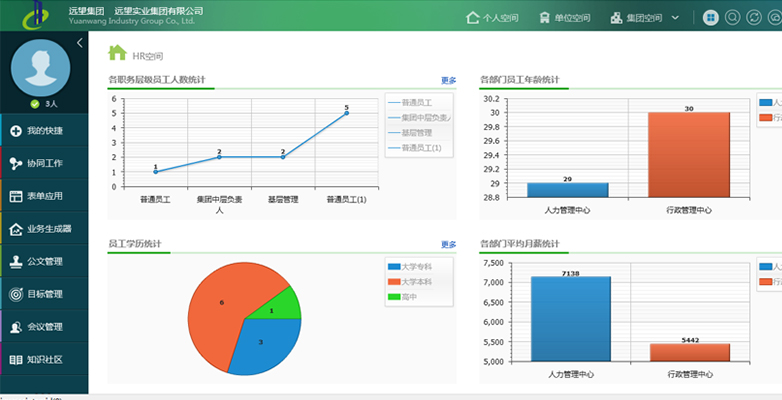The width and height of the screenshot is (782, 400).
Task: Click 更多 link for 各职务层级员工人数统计
Action: click(448, 80)
